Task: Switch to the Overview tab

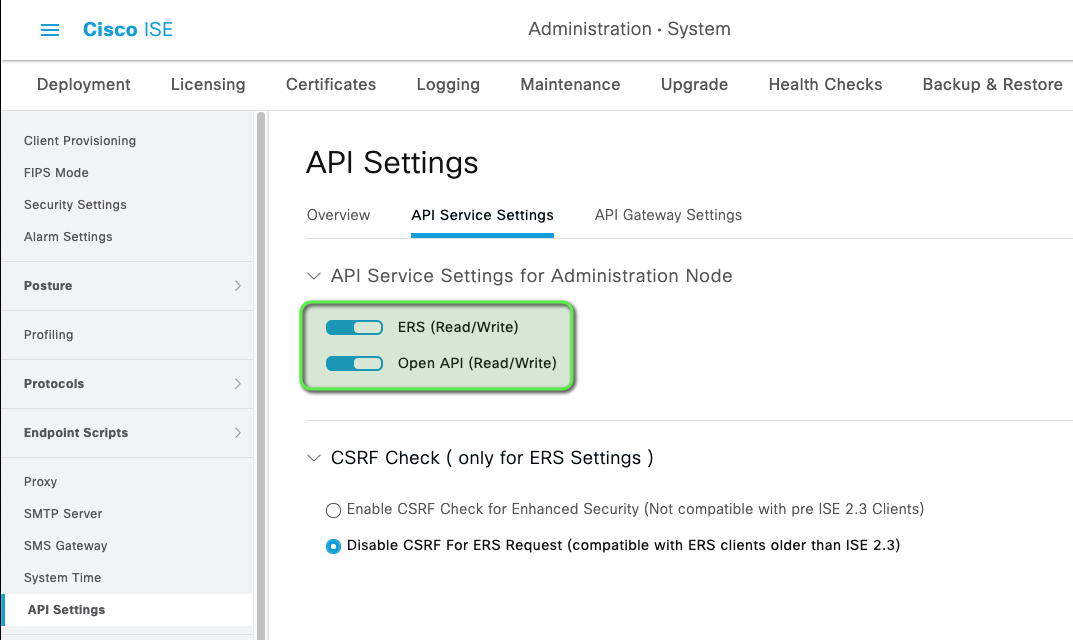Action: 338,215
